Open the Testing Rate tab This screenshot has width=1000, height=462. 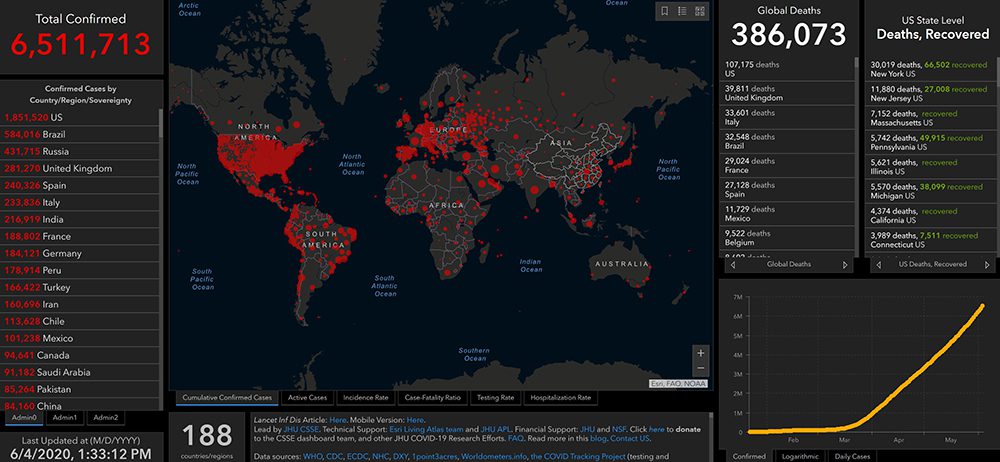pyautogui.click(x=495, y=398)
